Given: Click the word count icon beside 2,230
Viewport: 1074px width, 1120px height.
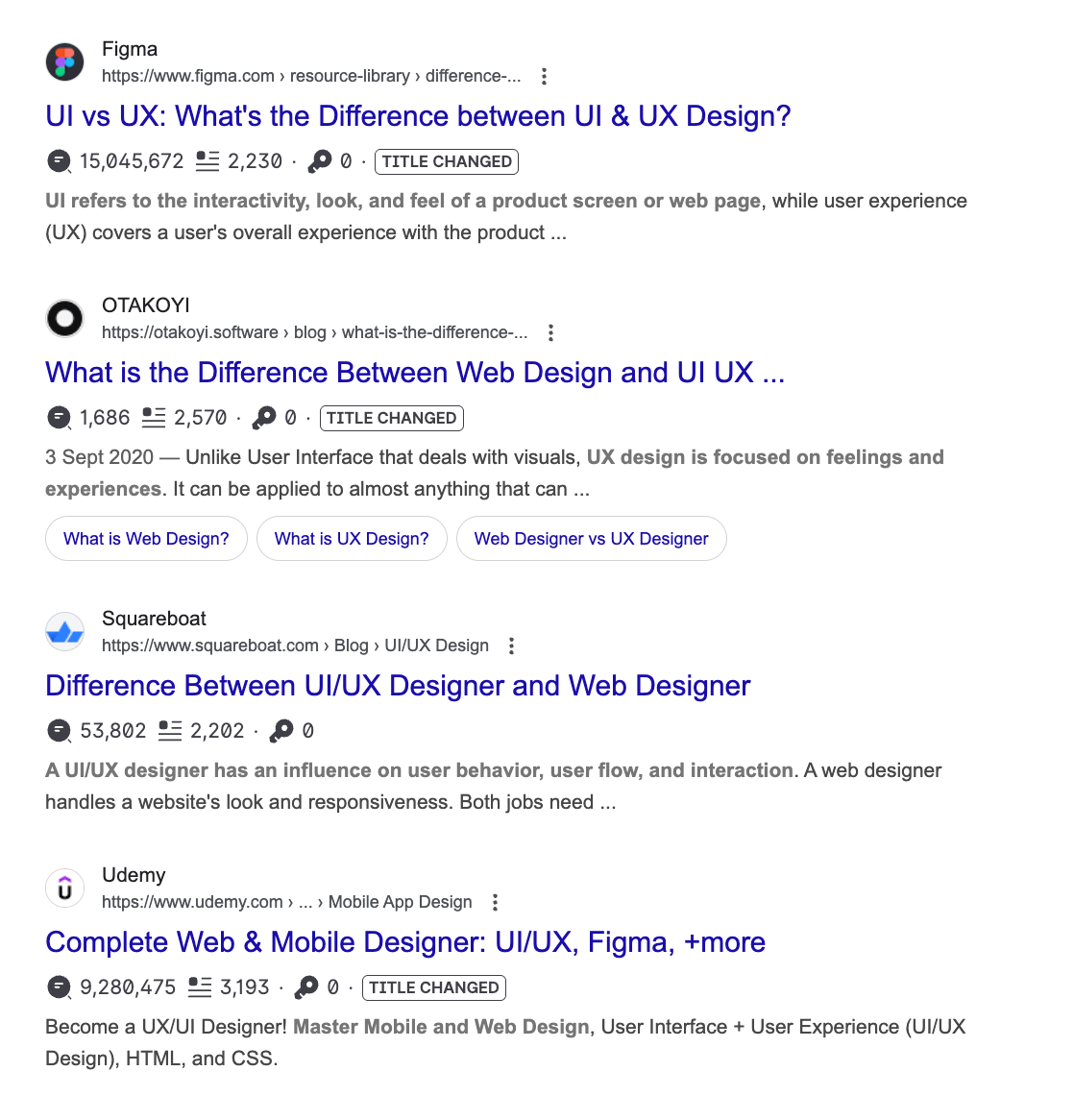Looking at the screenshot, I should click(207, 161).
